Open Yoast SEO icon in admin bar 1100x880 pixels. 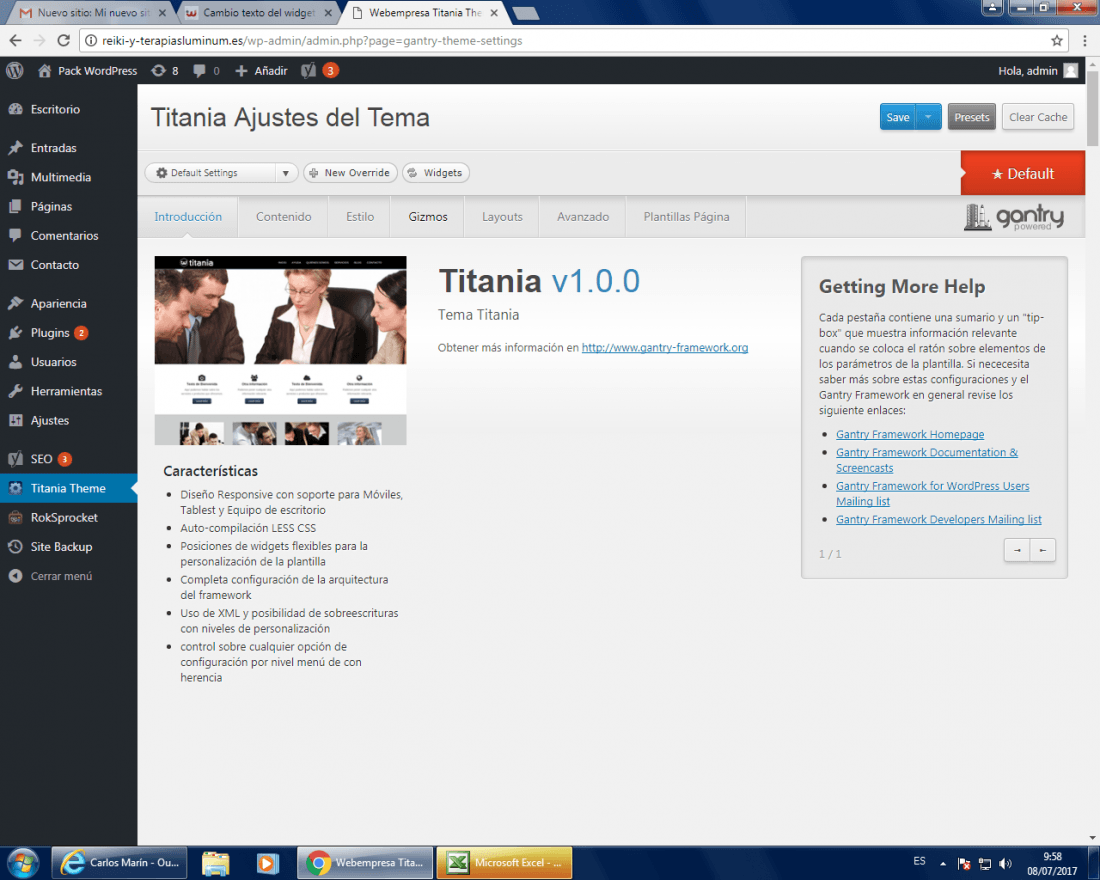coord(308,71)
